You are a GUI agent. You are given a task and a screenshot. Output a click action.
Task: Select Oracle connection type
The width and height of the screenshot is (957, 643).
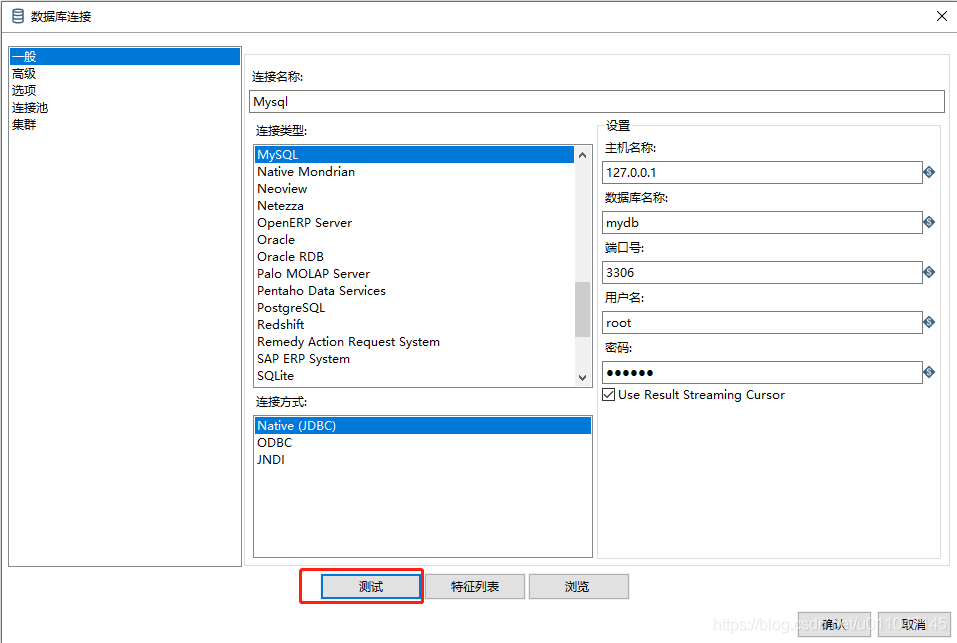tap(414, 240)
